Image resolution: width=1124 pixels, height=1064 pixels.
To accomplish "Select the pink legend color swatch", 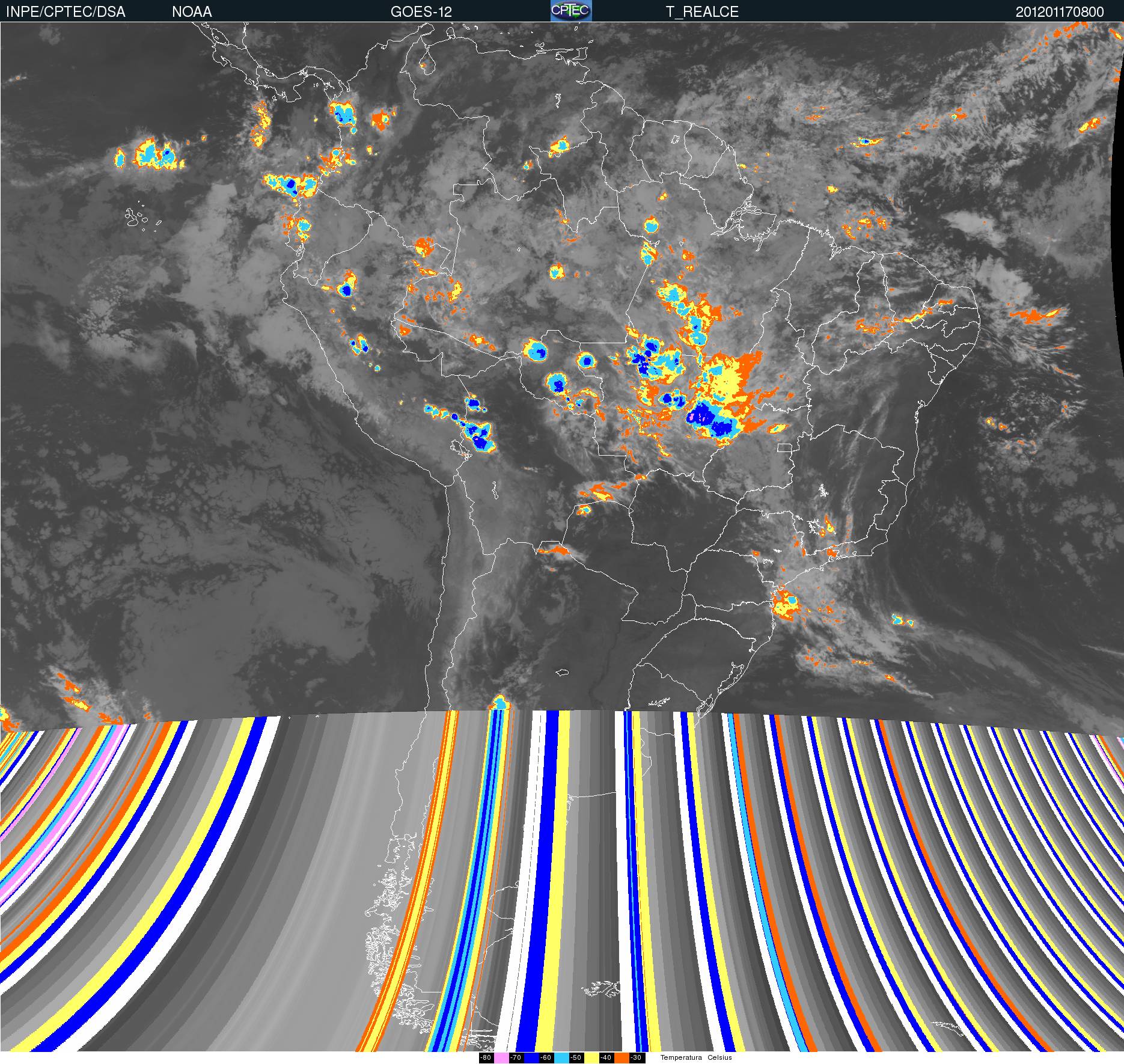I will [501, 1057].
